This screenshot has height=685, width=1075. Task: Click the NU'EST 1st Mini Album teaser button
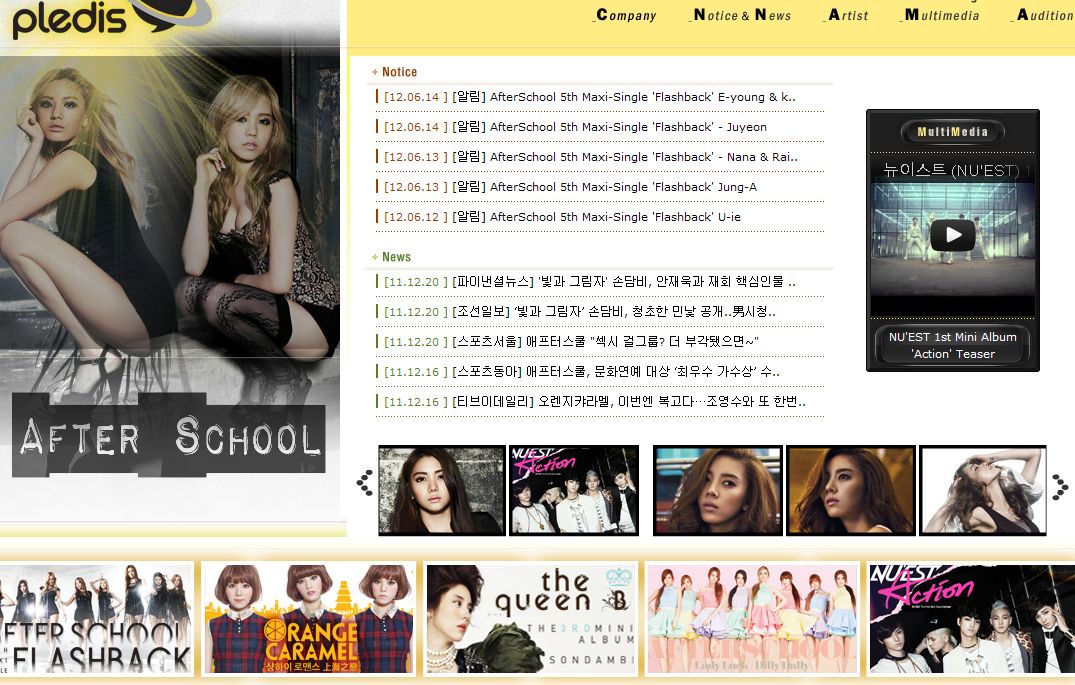click(952, 345)
